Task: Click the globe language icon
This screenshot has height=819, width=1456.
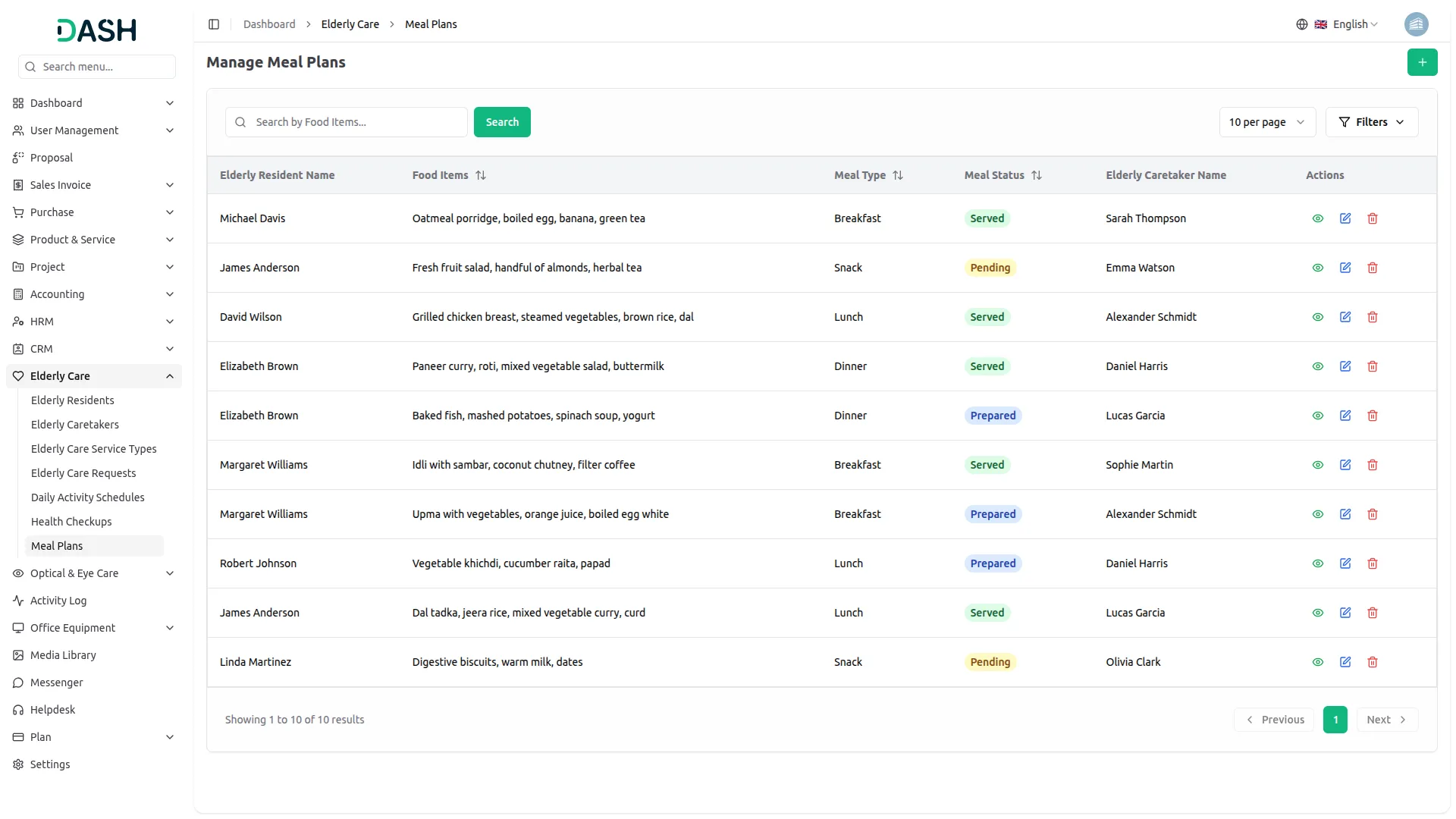Action: (x=1301, y=24)
